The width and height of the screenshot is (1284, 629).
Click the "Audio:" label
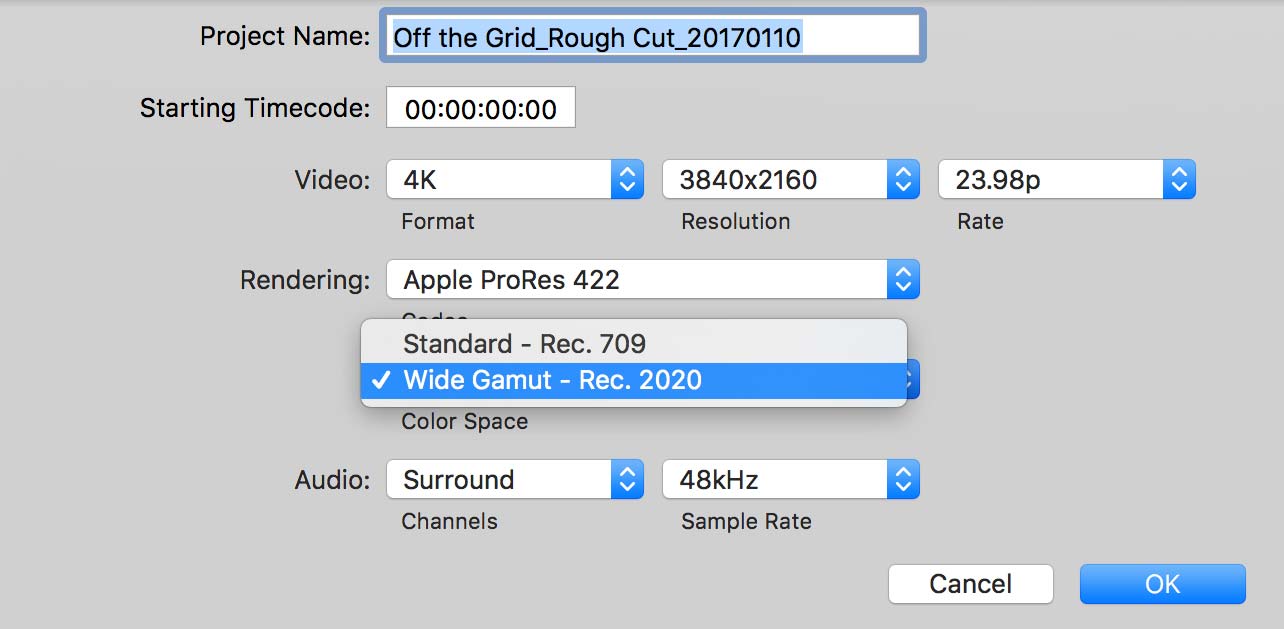click(x=332, y=480)
